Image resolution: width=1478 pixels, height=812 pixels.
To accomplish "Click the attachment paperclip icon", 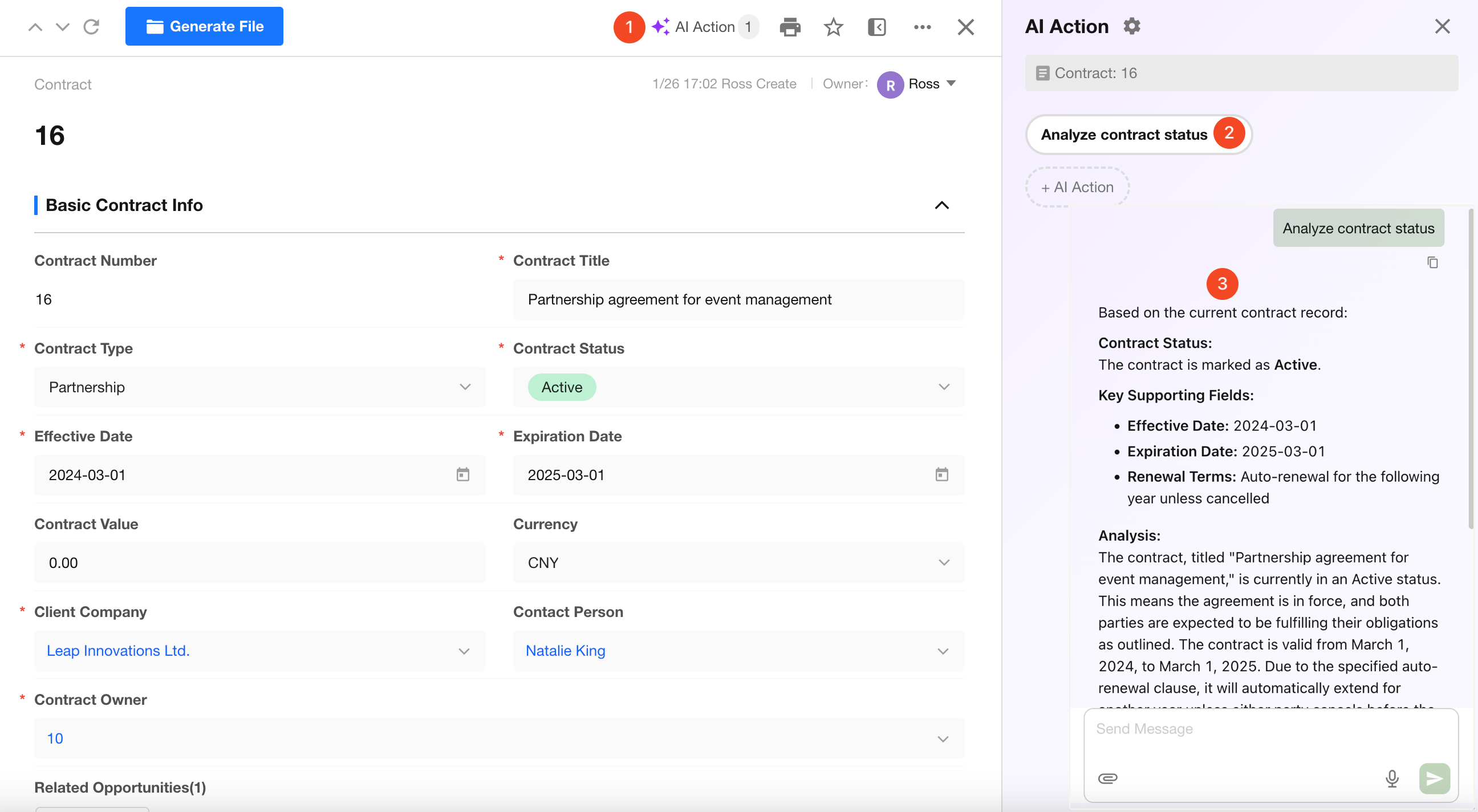I will (1107, 778).
